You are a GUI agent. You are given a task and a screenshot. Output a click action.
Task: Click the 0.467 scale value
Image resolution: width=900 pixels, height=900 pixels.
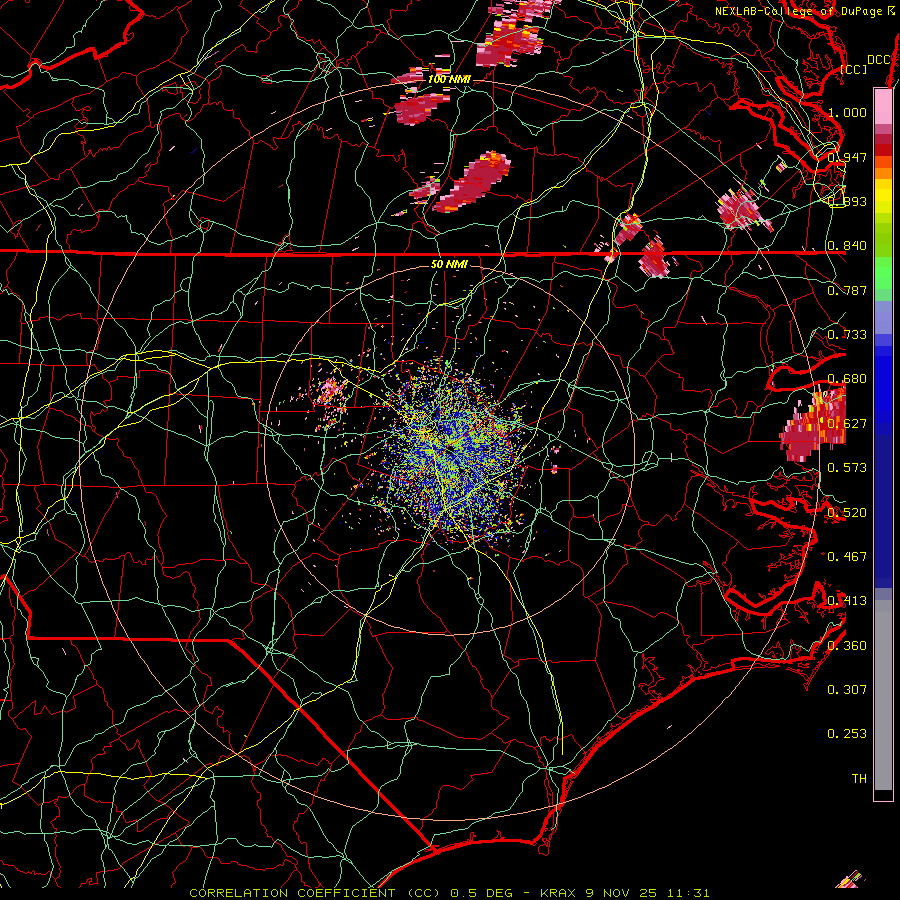pyautogui.click(x=847, y=557)
